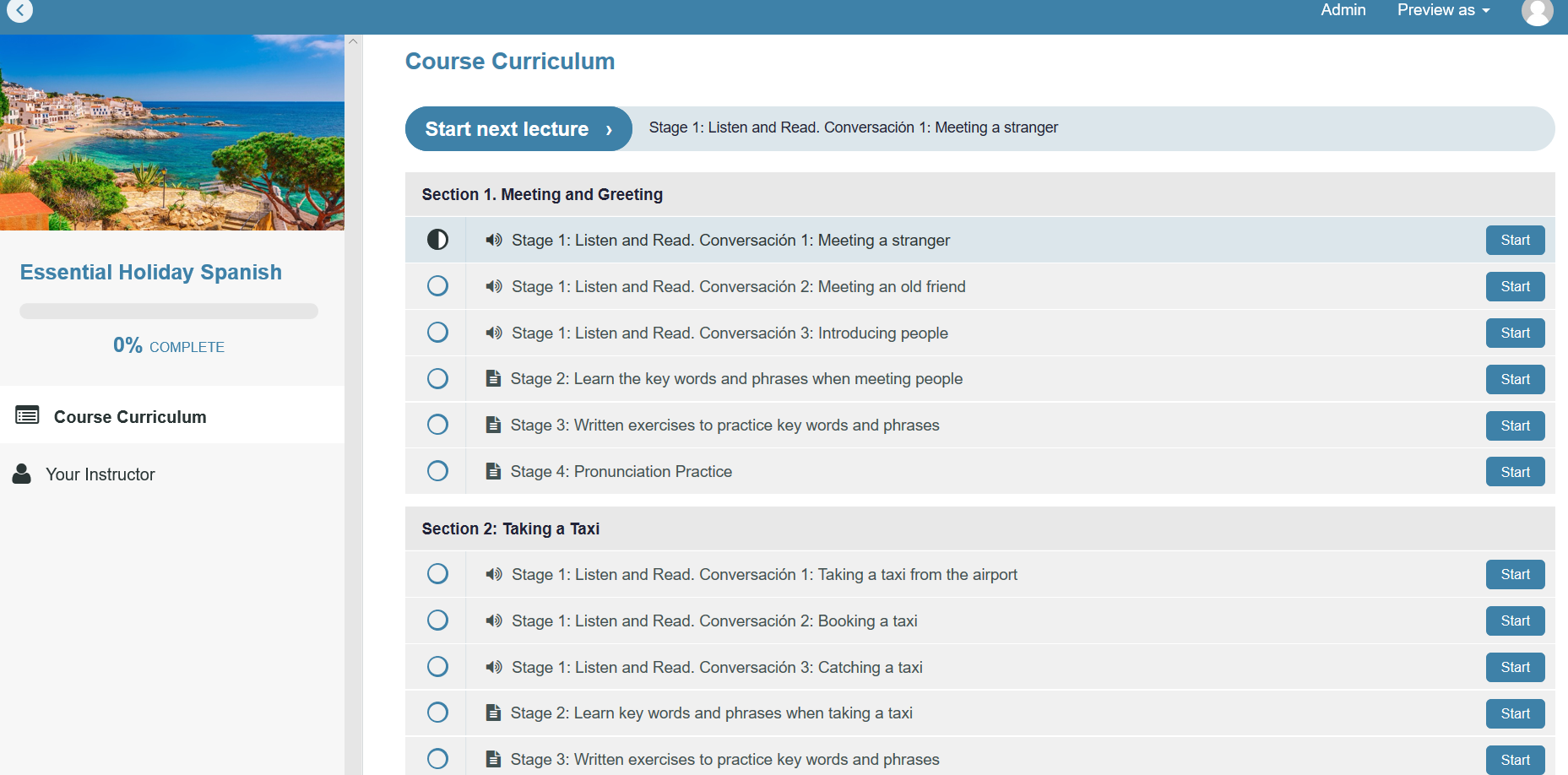Click the Start next lecture button
The width and height of the screenshot is (1568, 775).
coord(518,129)
